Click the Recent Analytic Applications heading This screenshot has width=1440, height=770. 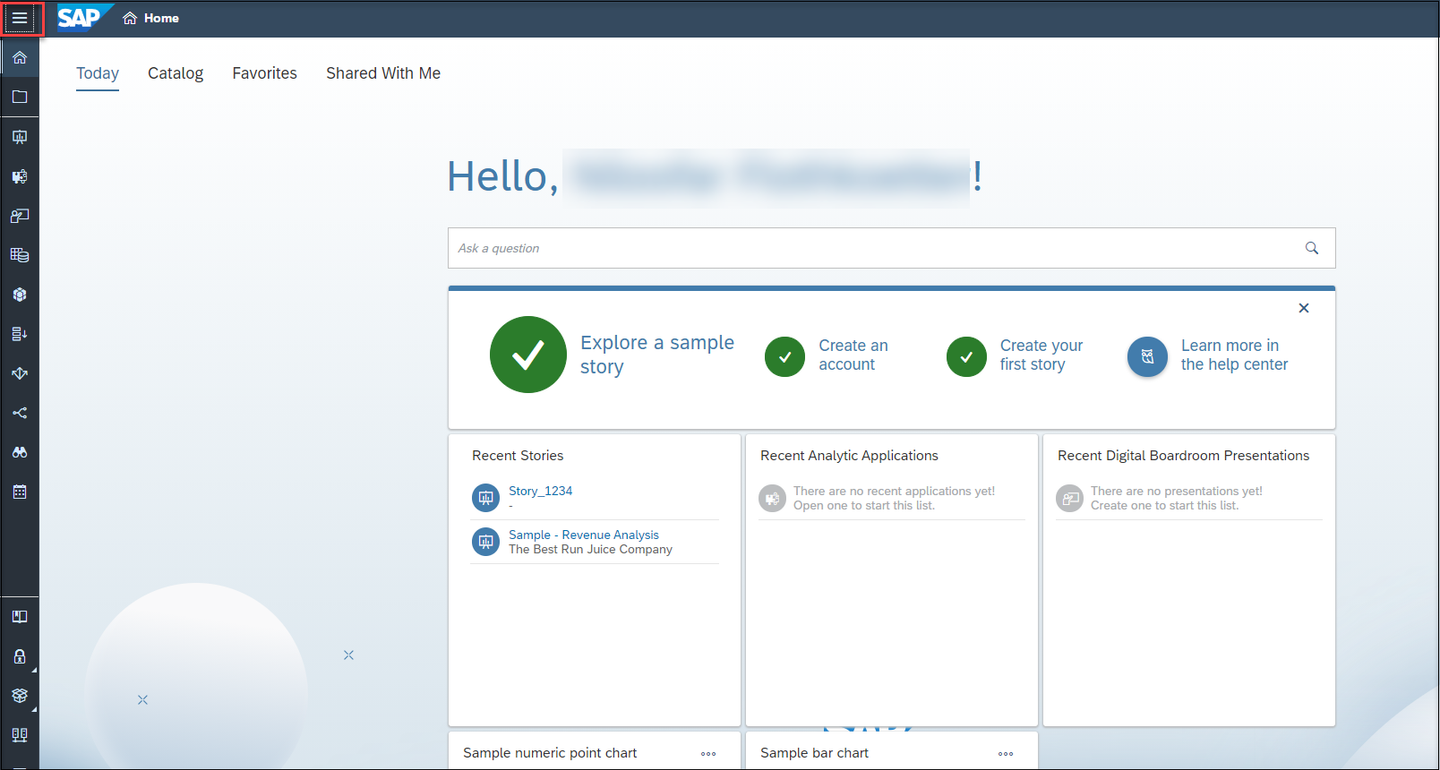849,456
